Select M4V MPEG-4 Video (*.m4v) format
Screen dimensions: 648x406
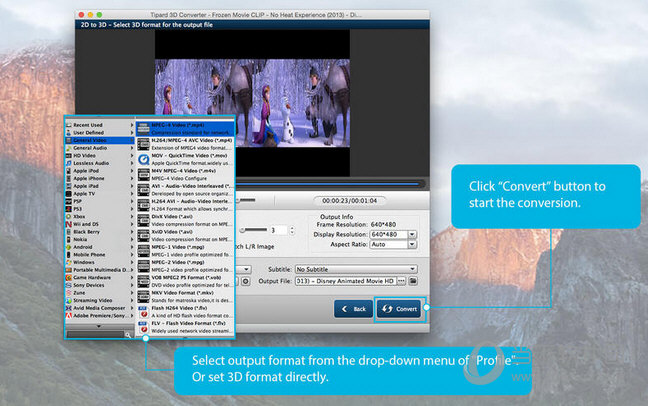click(x=186, y=174)
